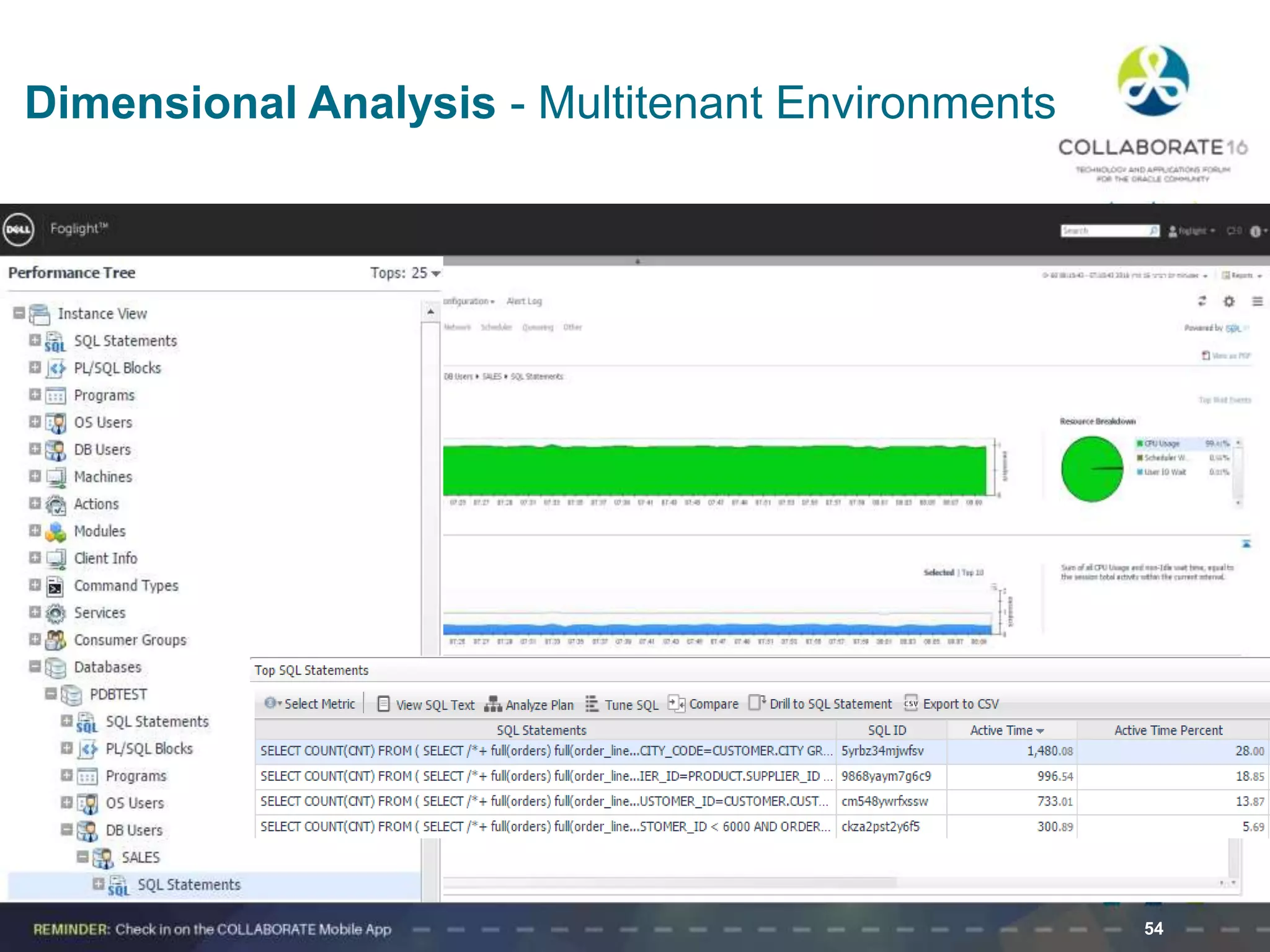1270x952 pixels.
Task: Select the PL/SQL Blocks icon under Instance View
Action: (55, 369)
